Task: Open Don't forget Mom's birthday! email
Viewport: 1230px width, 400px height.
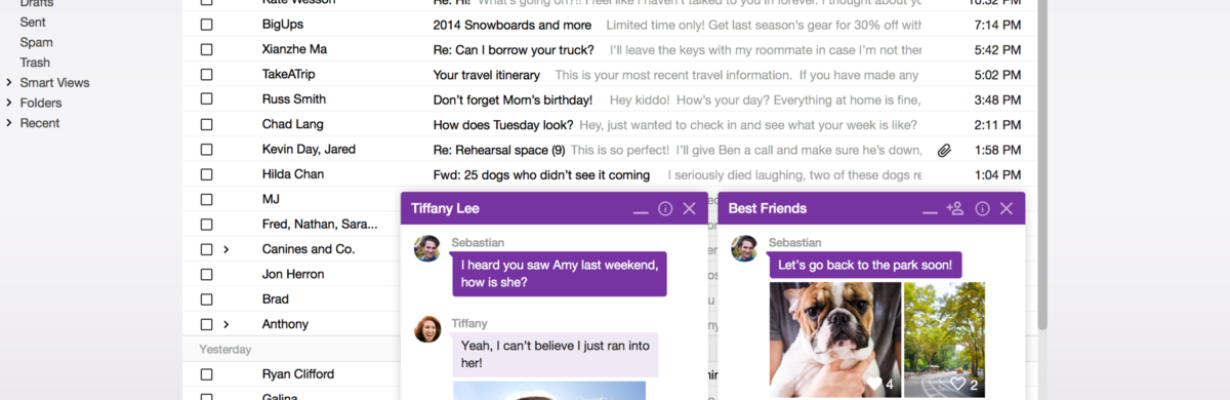Action: point(513,100)
